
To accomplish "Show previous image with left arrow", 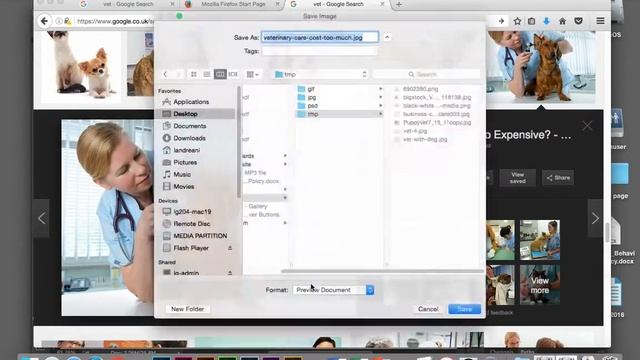I will [42, 218].
